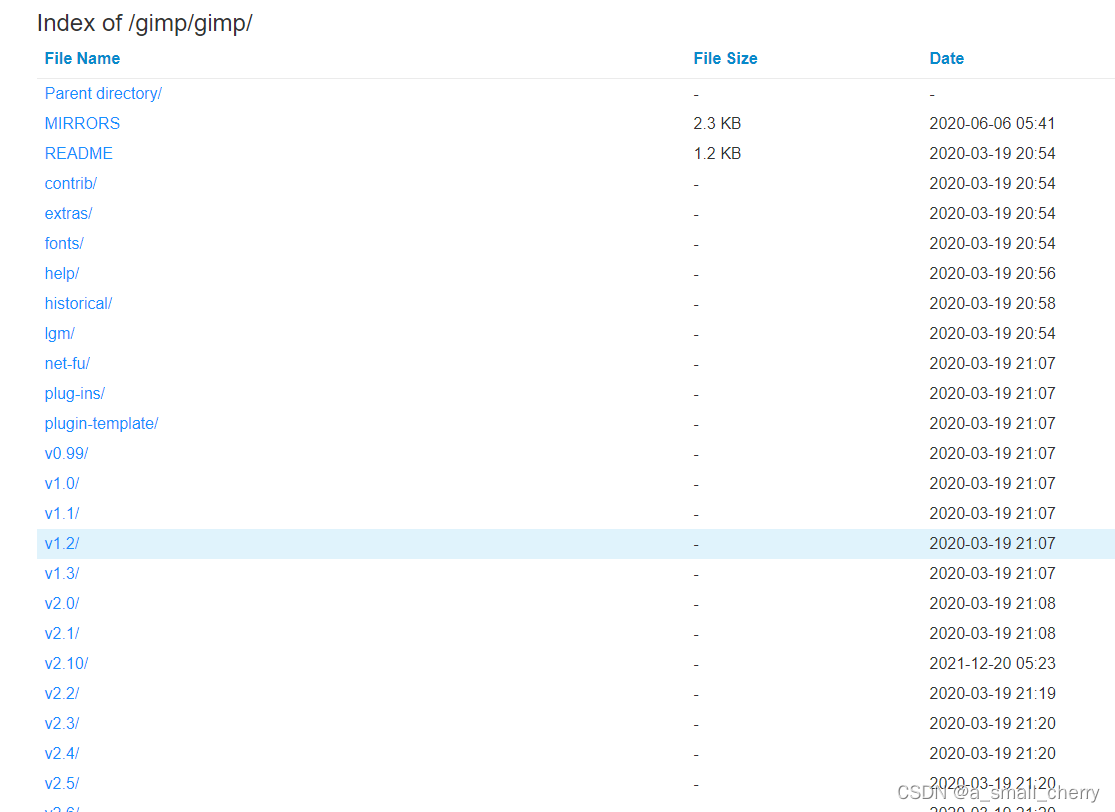The image size is (1115, 812).
Task: Open the highlighted v1.2/ directory
Action: point(62,543)
